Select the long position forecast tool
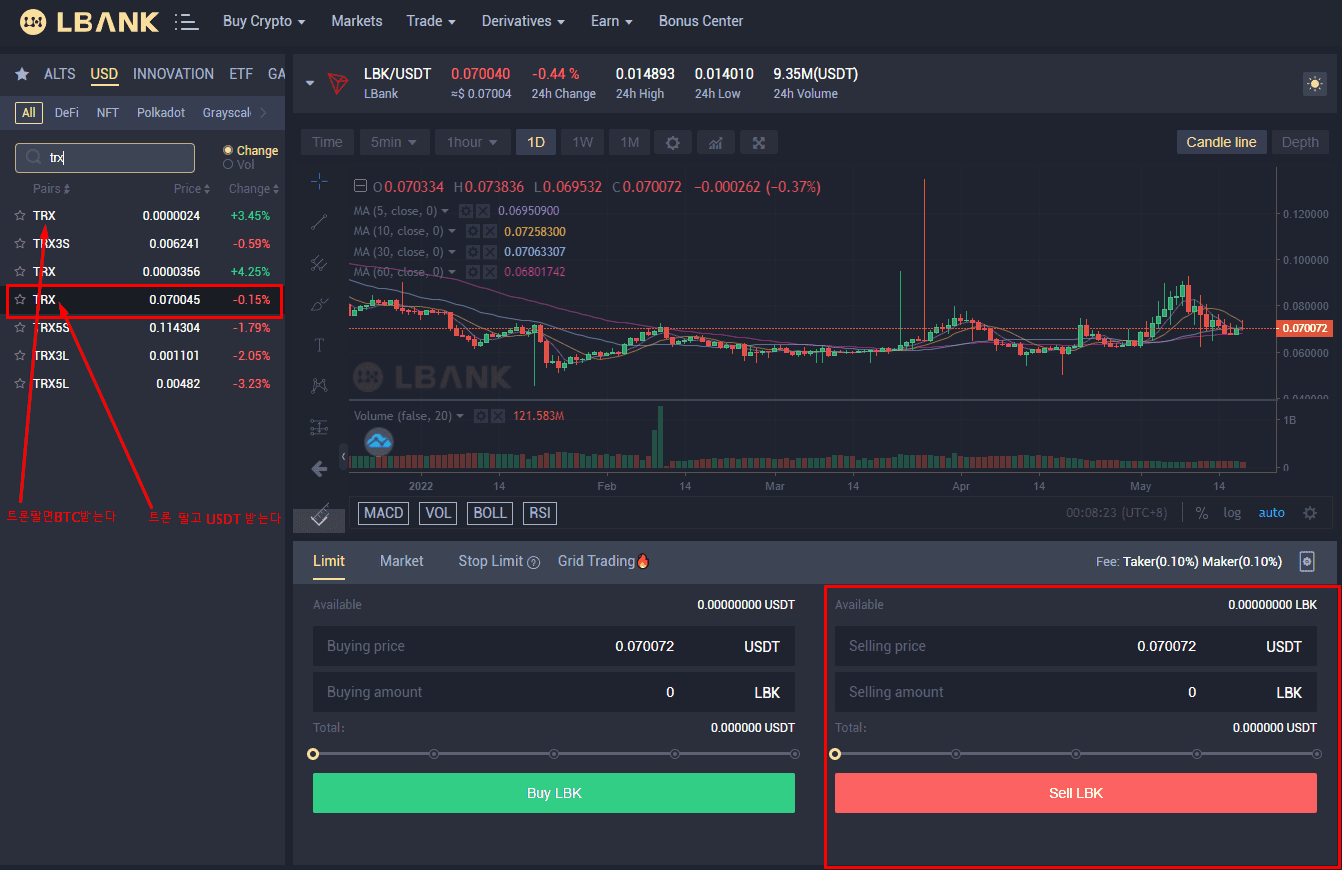 point(319,427)
